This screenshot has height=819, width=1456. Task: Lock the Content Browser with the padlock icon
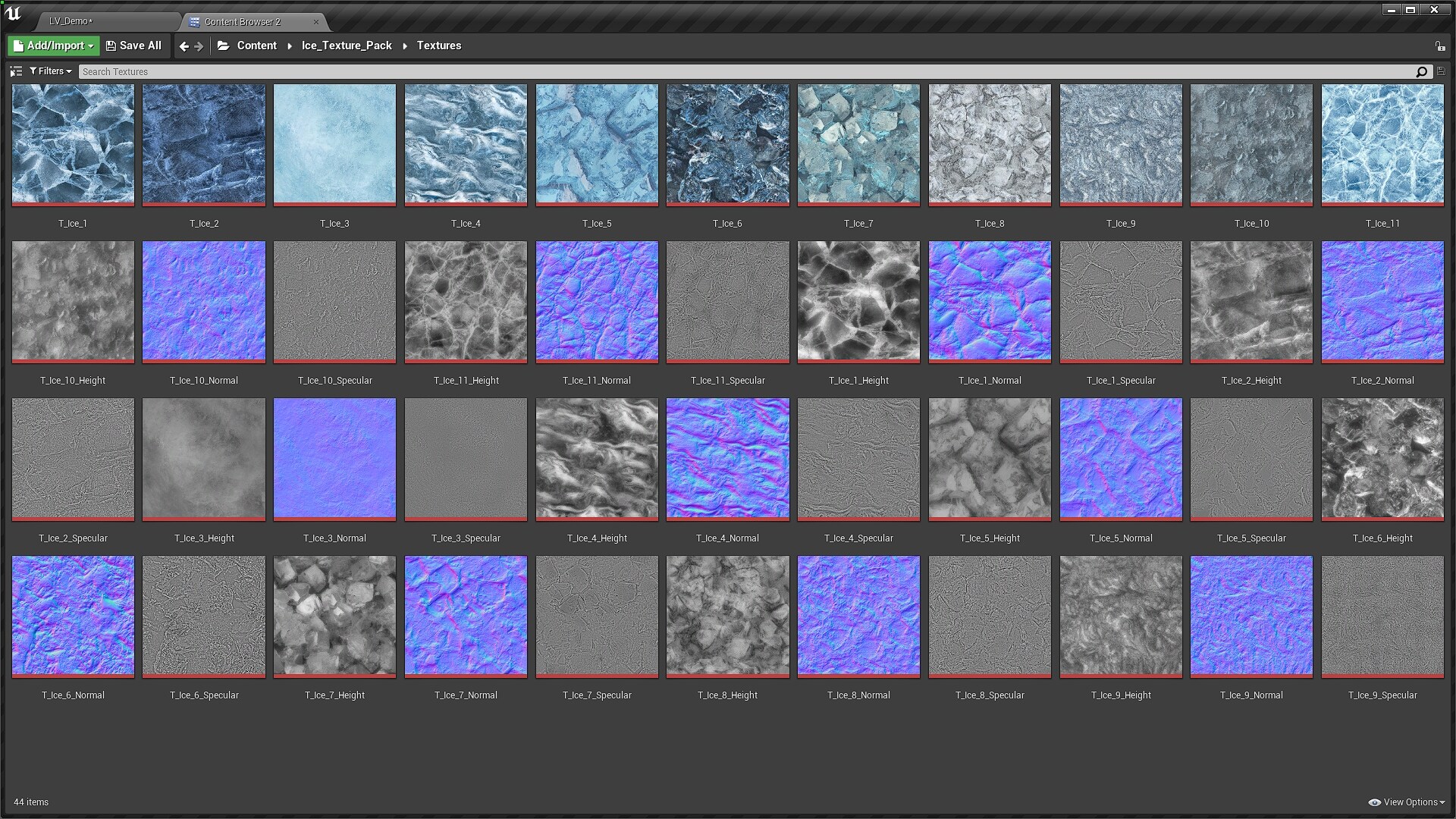pyautogui.click(x=1439, y=45)
